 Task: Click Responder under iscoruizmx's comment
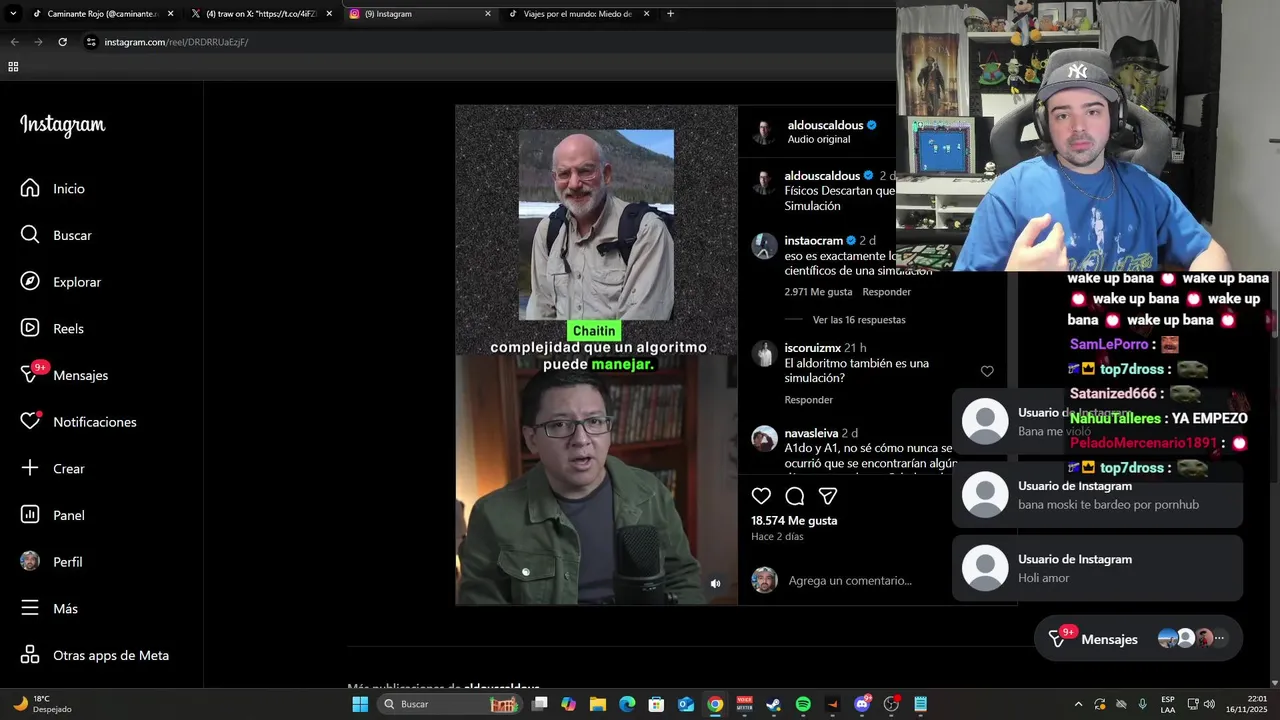click(x=808, y=400)
